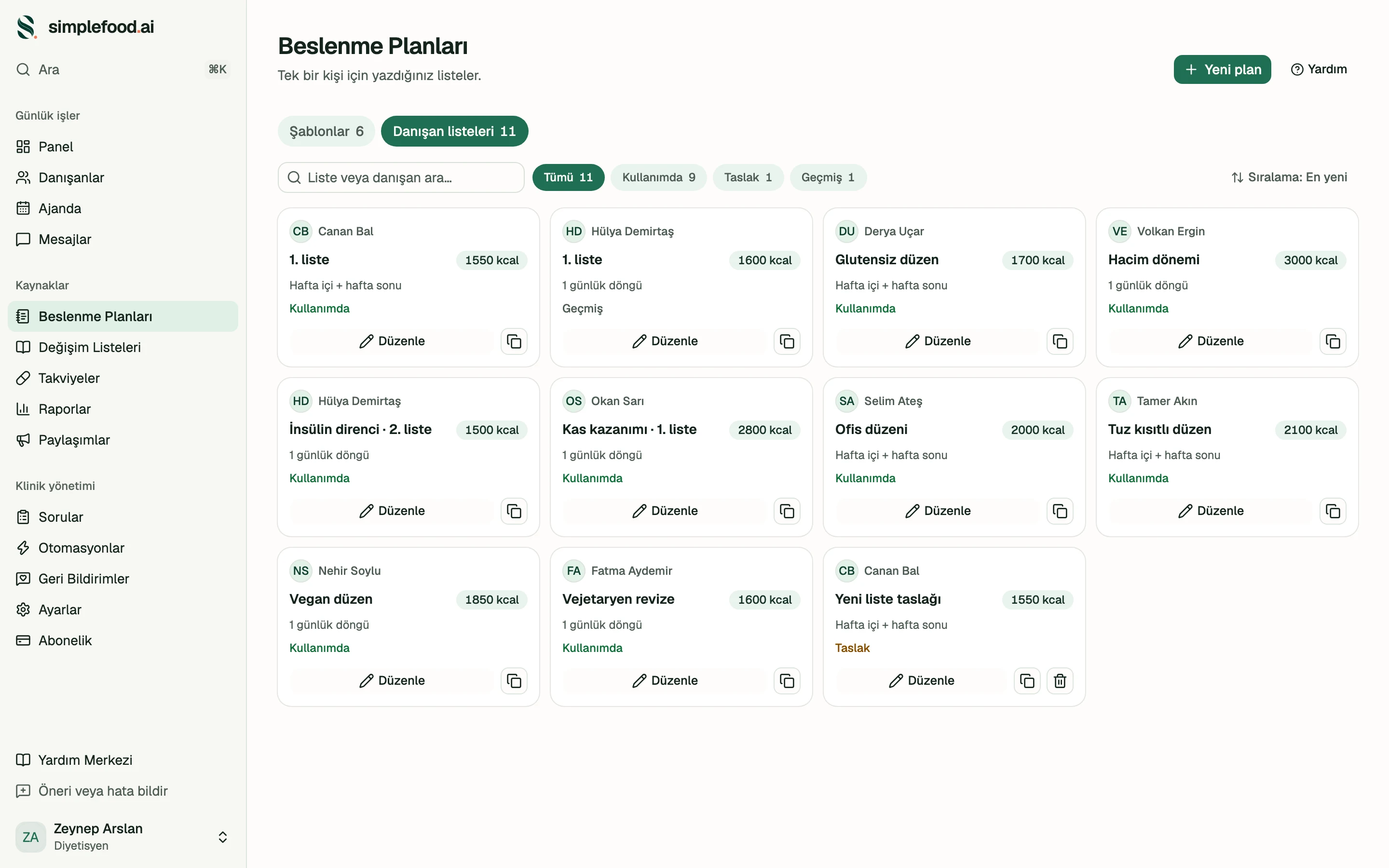1389x868 pixels.
Task: Duplicate the İnsülin direnci 2. liste plan
Action: tap(514, 511)
